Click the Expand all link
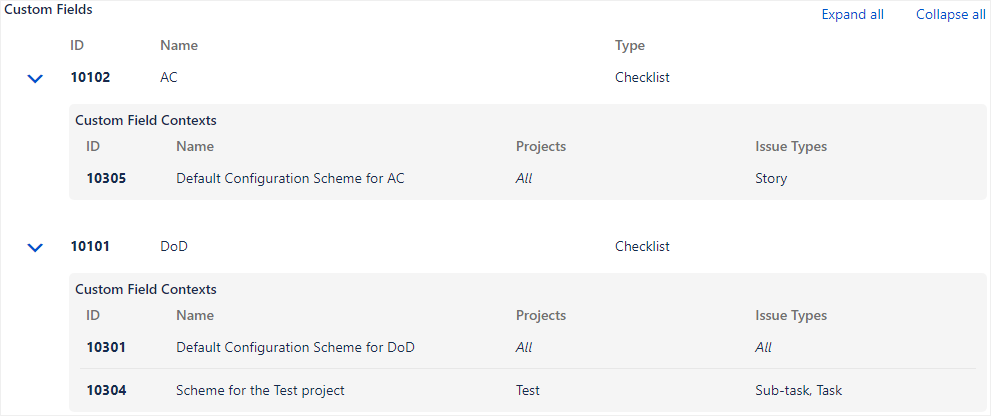Viewport: 991px width, 416px height. pyautogui.click(x=852, y=15)
